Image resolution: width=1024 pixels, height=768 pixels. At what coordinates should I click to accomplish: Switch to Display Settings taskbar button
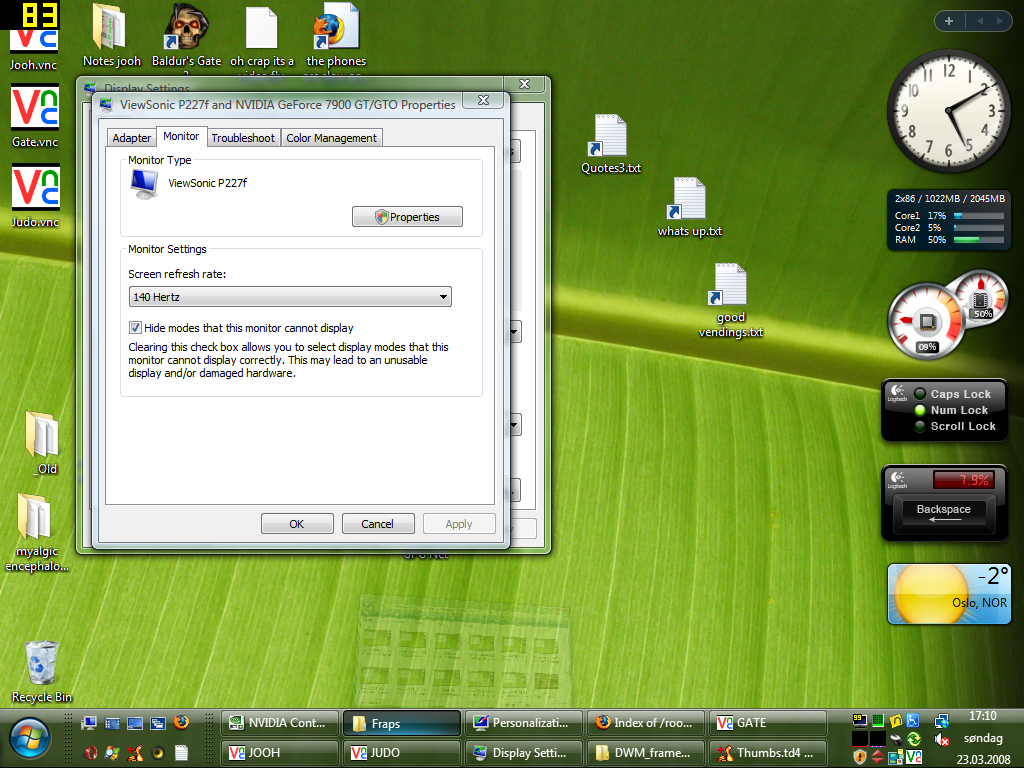(524, 753)
